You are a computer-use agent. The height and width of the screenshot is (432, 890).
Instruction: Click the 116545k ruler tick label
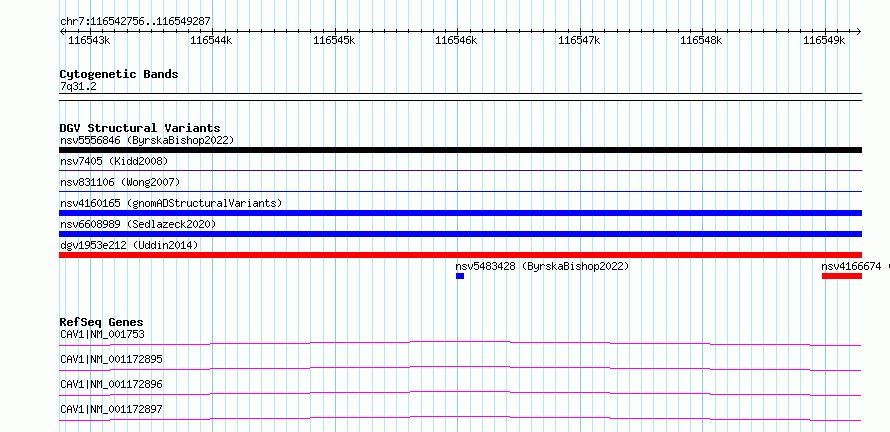click(334, 40)
